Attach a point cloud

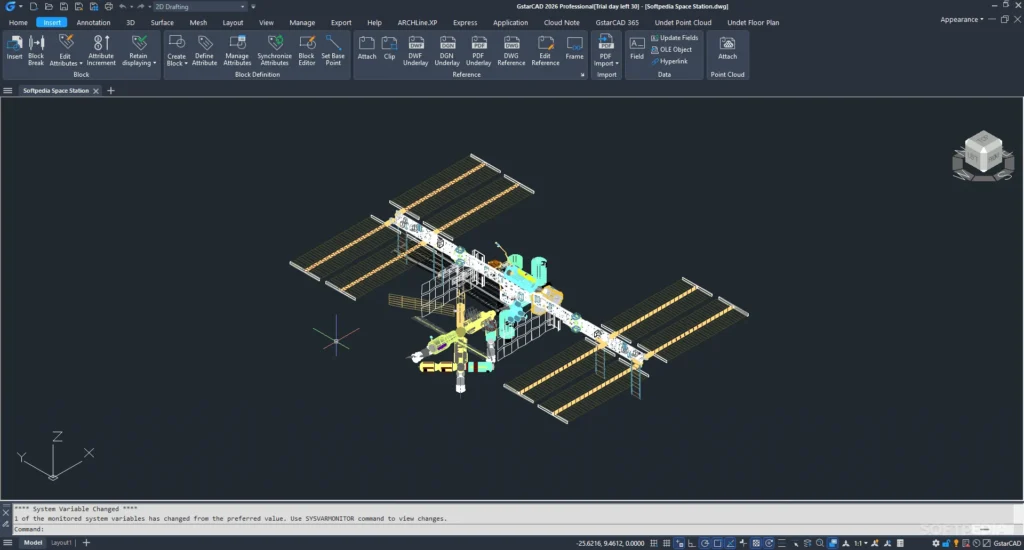728,49
